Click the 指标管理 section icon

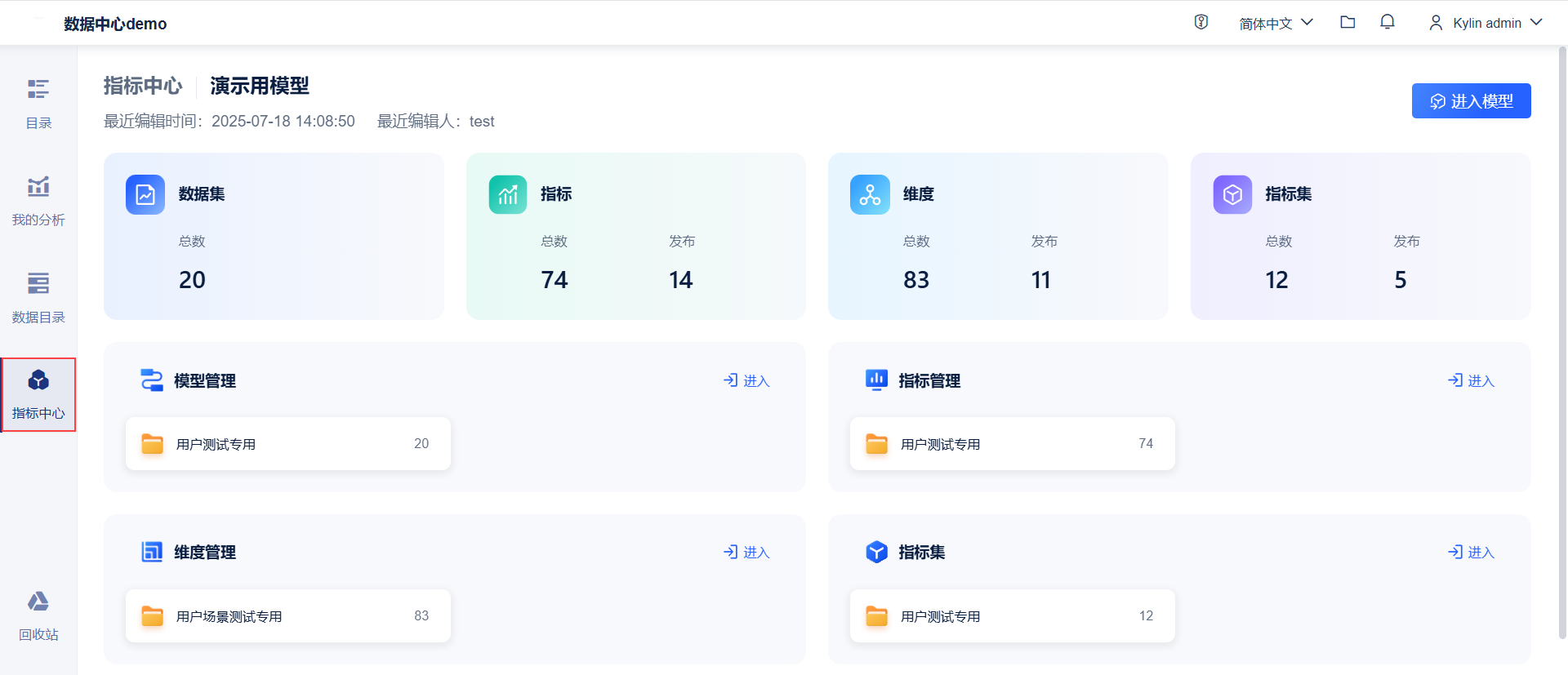pos(876,380)
